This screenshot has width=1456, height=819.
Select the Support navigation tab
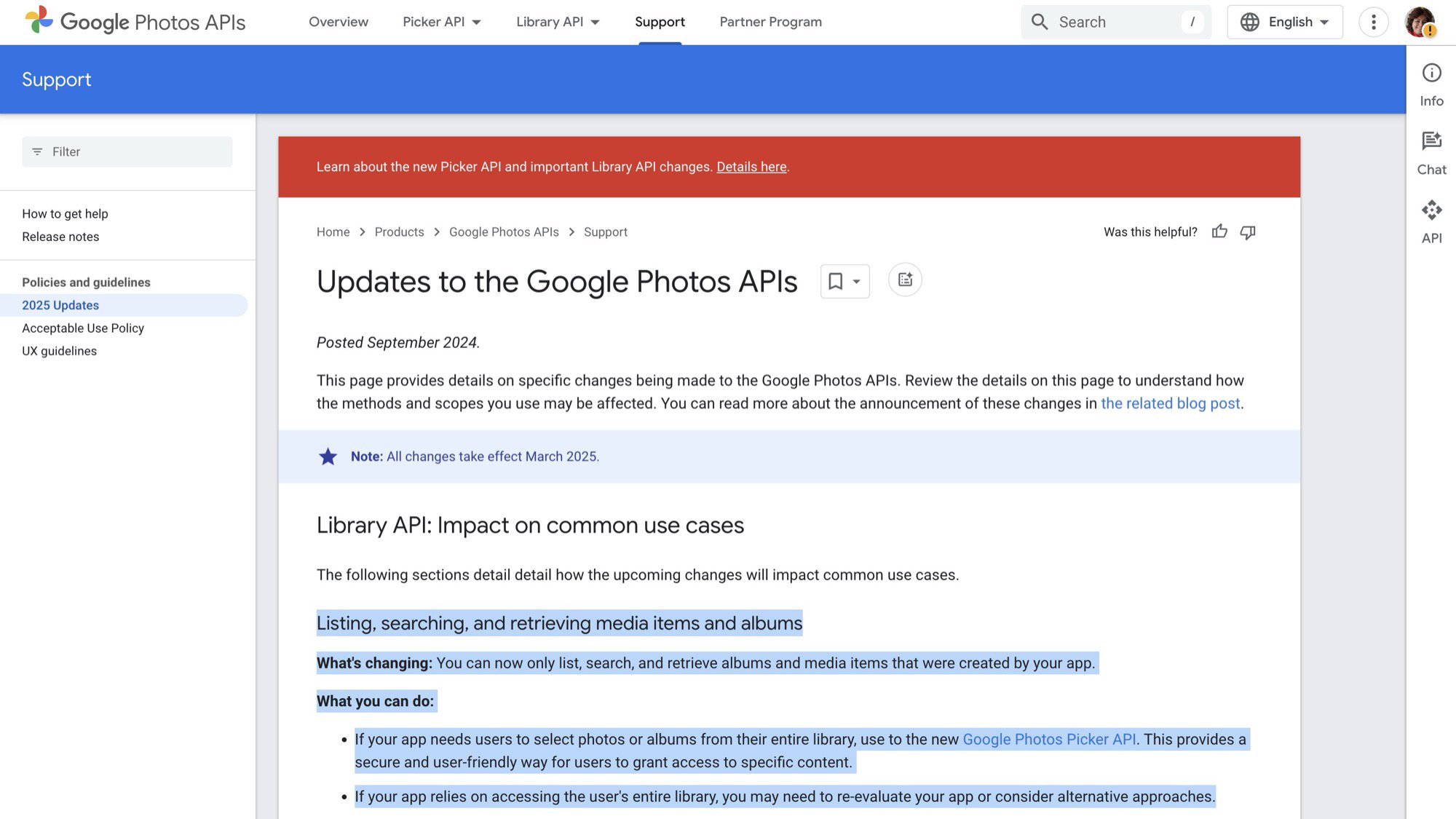tap(660, 21)
